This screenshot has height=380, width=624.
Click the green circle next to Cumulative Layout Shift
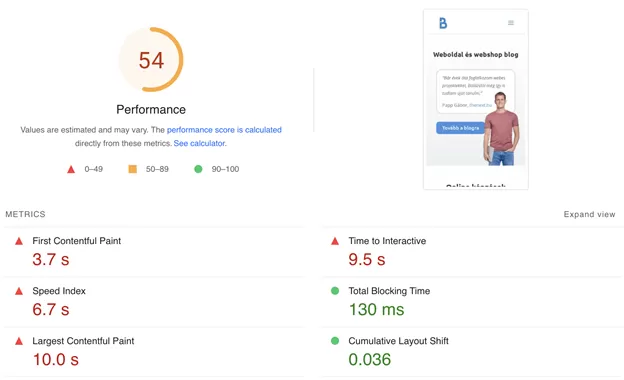pyautogui.click(x=335, y=341)
